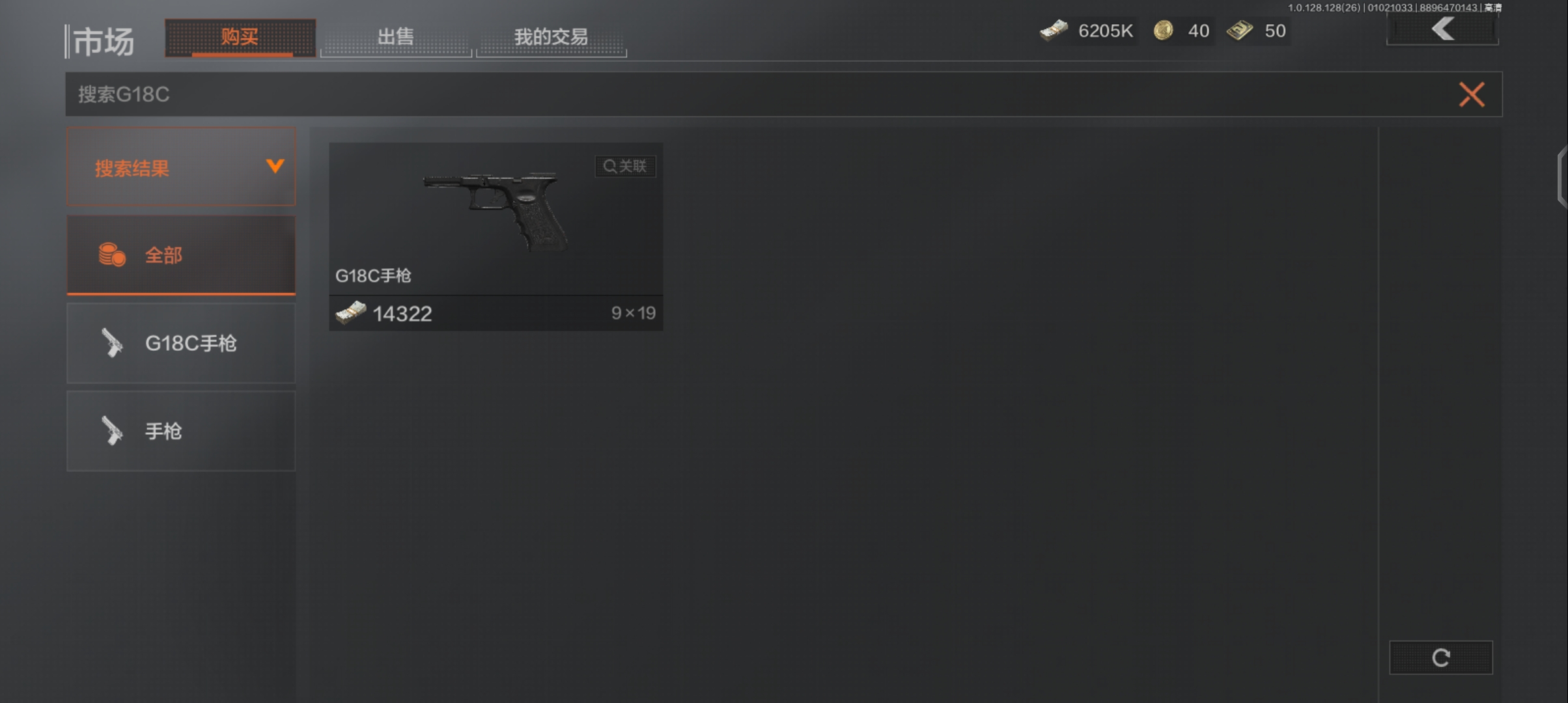Click the 14322 price on item
Screen dimensions: 1568x703
(402, 314)
